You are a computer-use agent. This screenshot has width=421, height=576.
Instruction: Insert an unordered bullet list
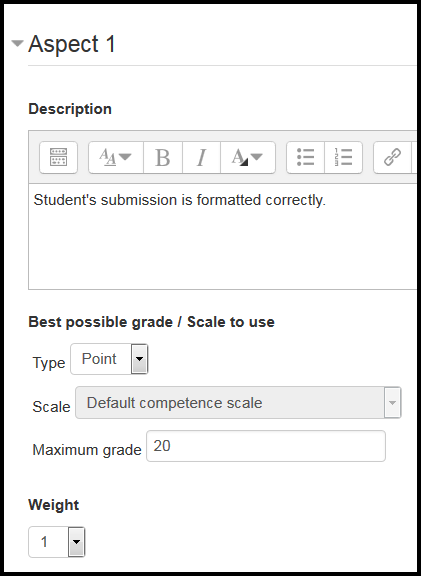coord(305,157)
